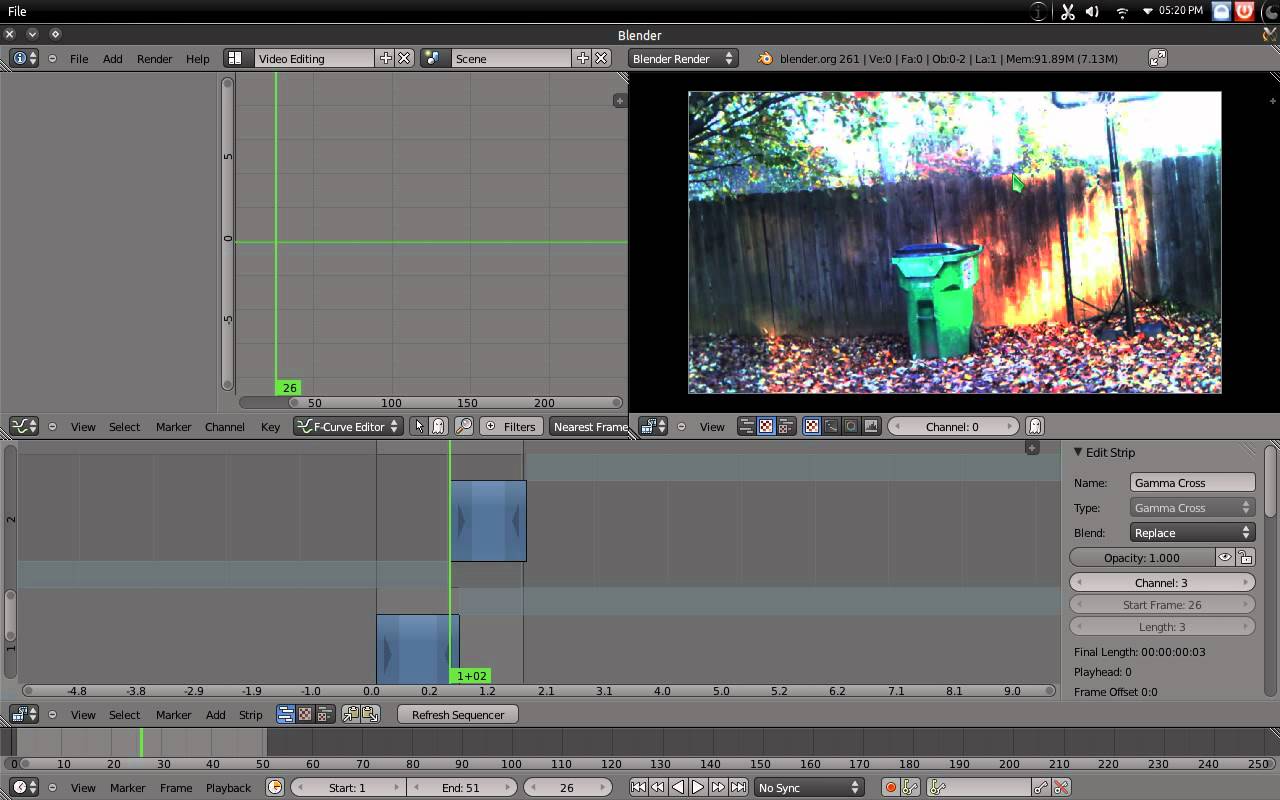Open the sequencer strip editor type icon
1280x800 pixels.
[x=24, y=714]
